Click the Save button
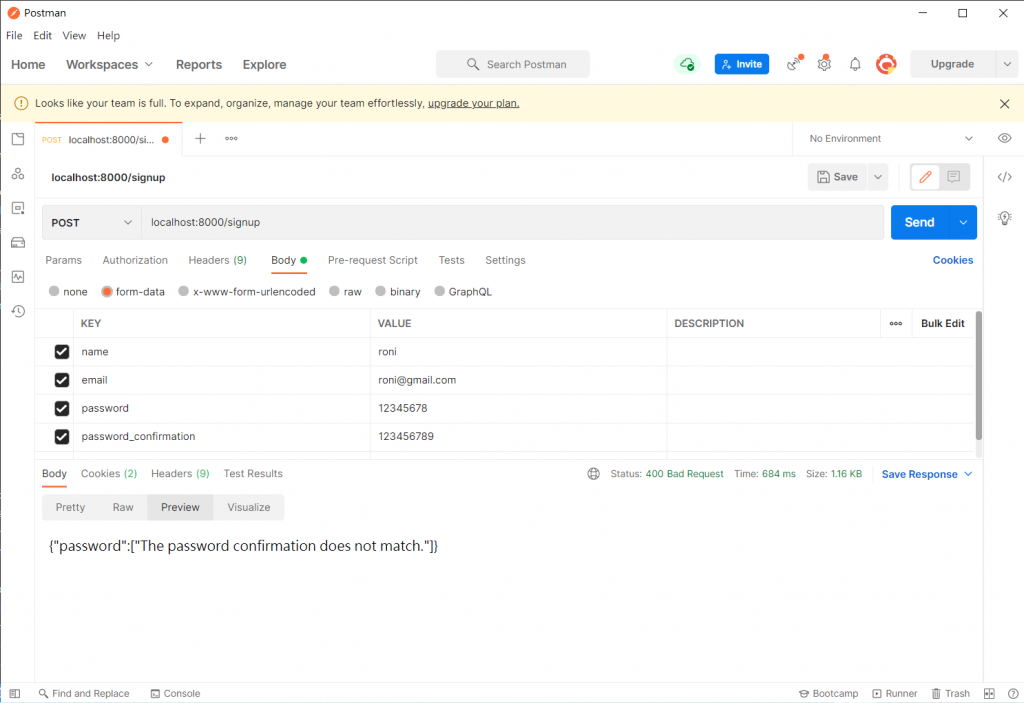1024x703 pixels. [837, 177]
